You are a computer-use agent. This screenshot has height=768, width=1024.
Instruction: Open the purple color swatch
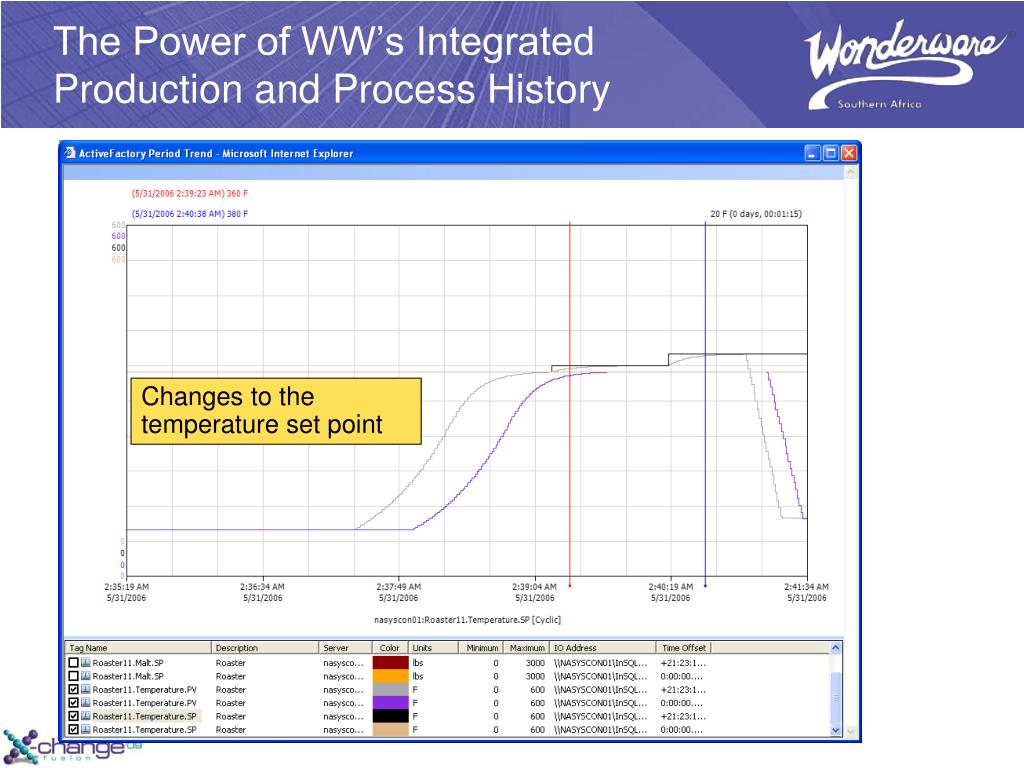tap(391, 703)
